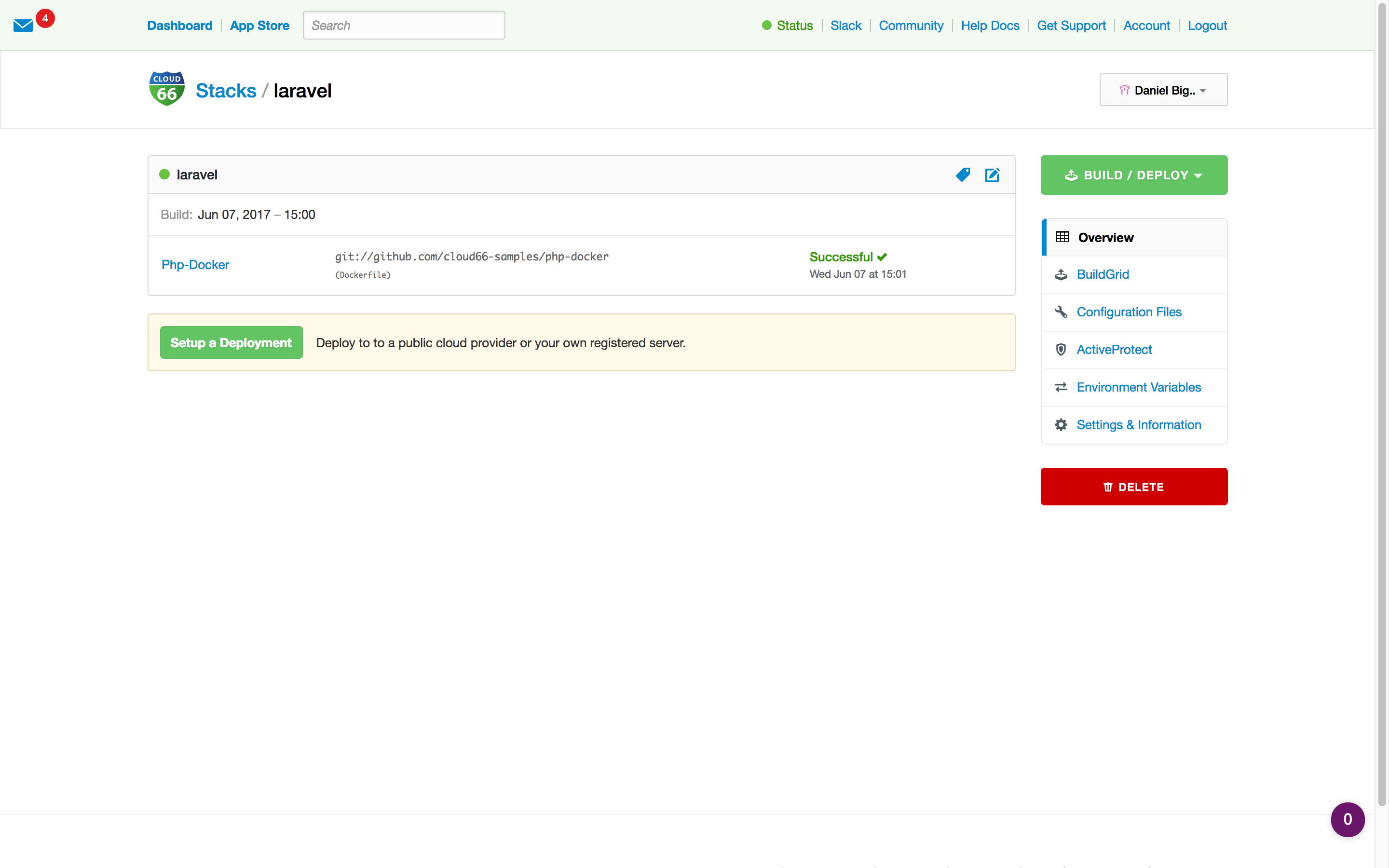The width and height of the screenshot is (1389, 868).
Task: Open ActiveProtect sidebar item
Action: 1134,350
